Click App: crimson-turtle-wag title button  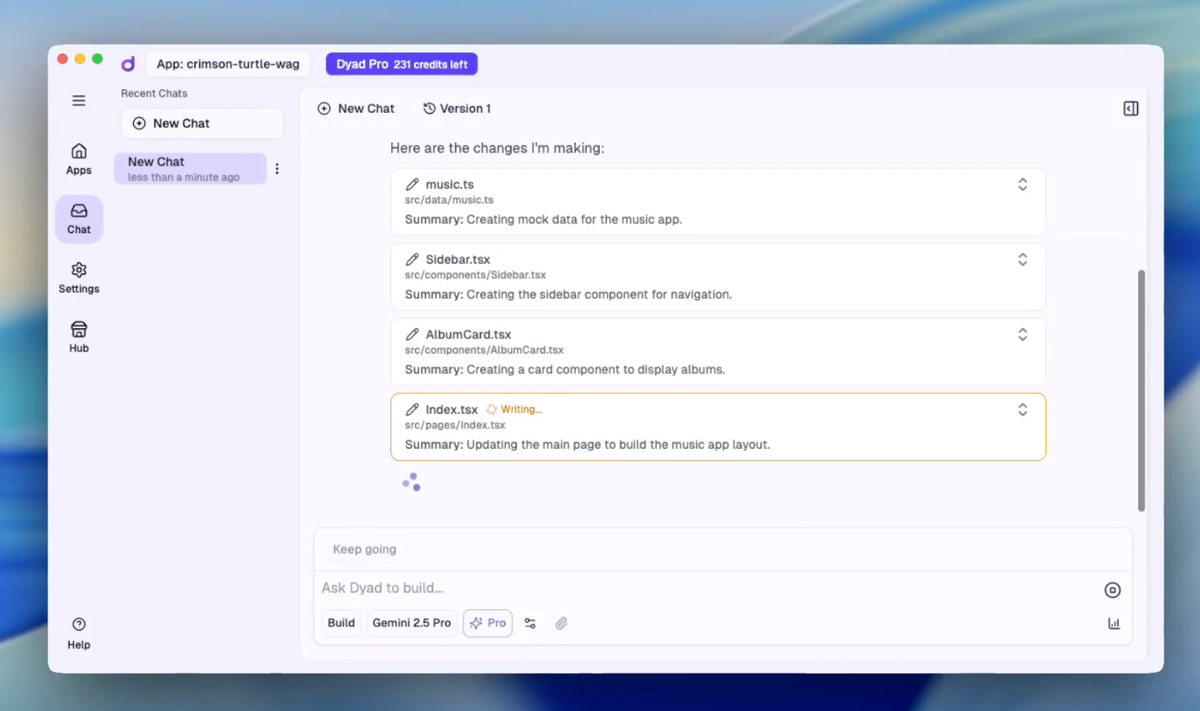tap(228, 64)
